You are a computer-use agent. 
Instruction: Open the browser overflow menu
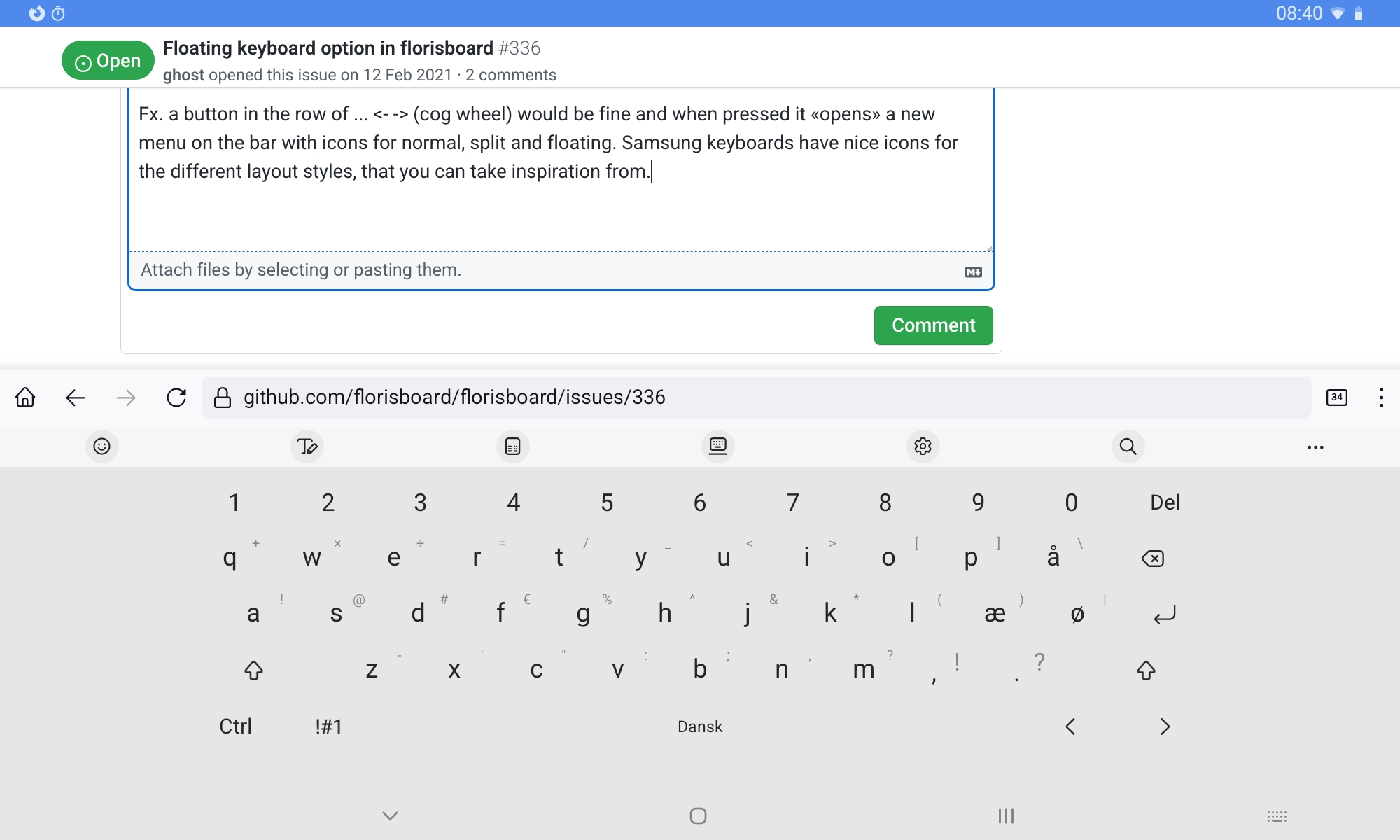coord(1381,397)
